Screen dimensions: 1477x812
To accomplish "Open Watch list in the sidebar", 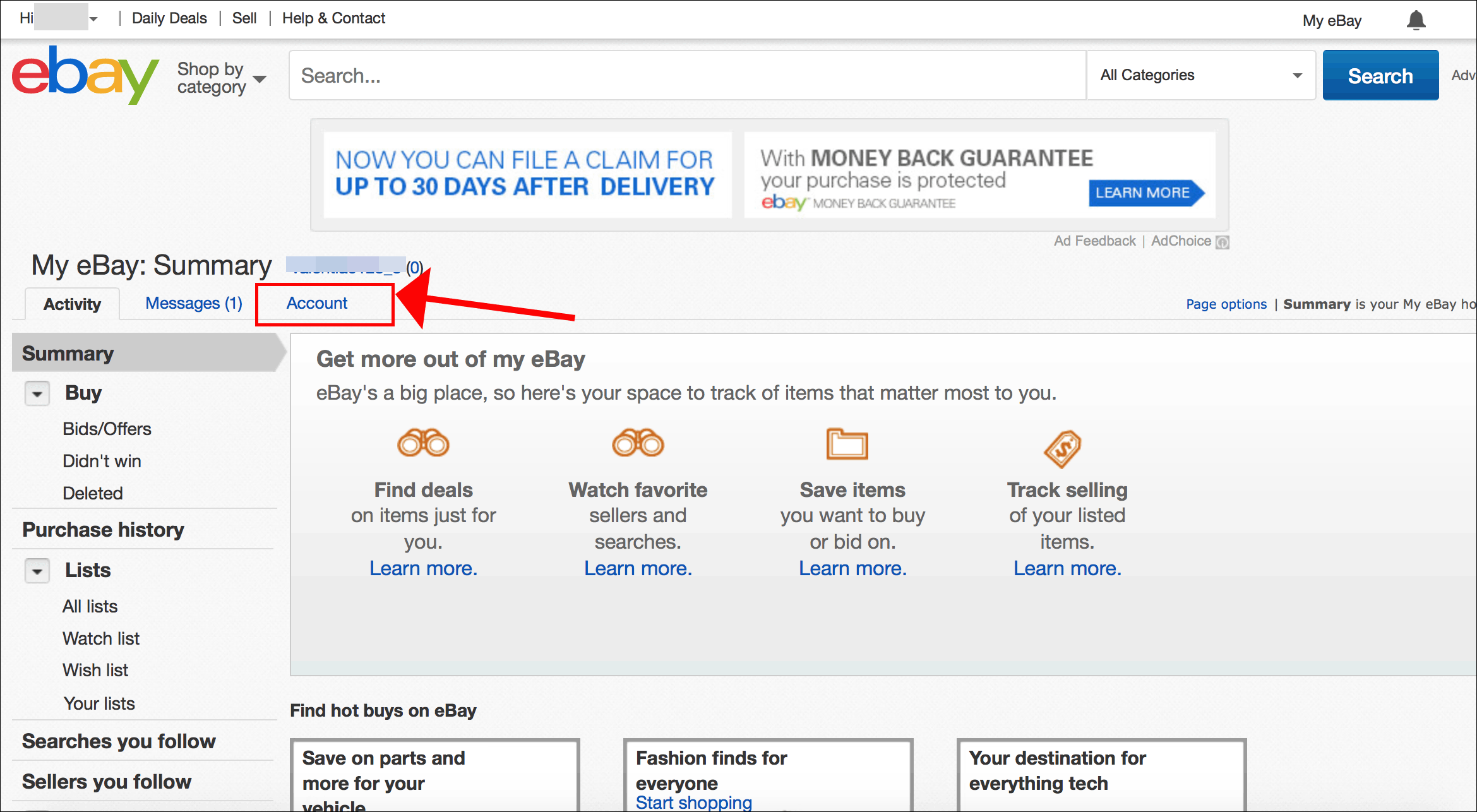I will [101, 638].
